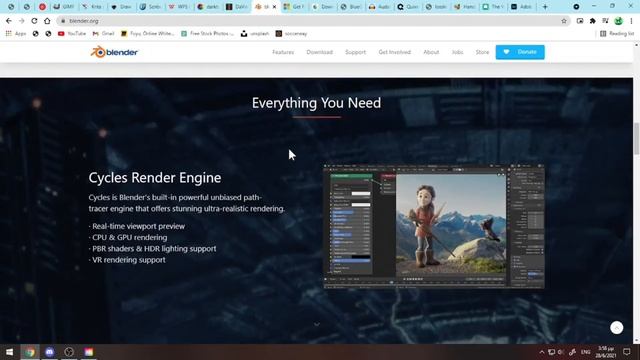Click the Chrome icon in taskbar
This screenshot has height=360, width=640.
[x=30, y=352]
